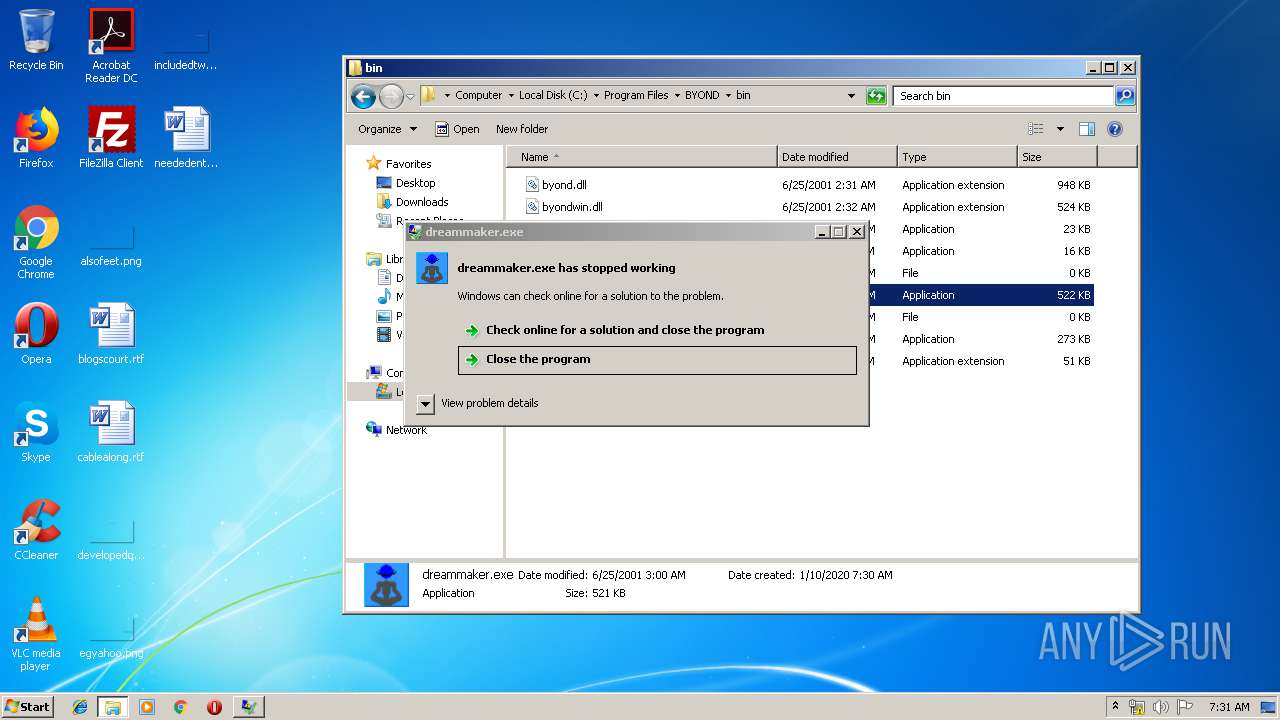Image resolution: width=1280 pixels, height=720 pixels.
Task: Click the 7:31 AM taskbar clock
Action: click(x=1229, y=707)
